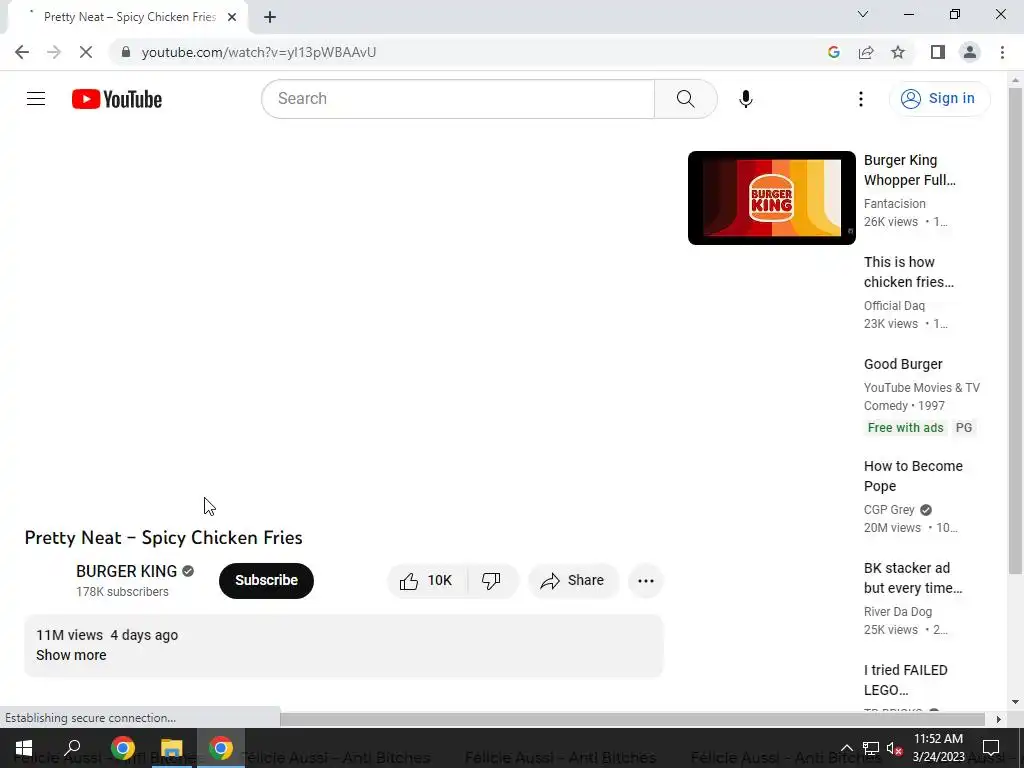Share the Spicy Chicken Fries video
This screenshot has height=768, width=1024.
[x=573, y=581]
